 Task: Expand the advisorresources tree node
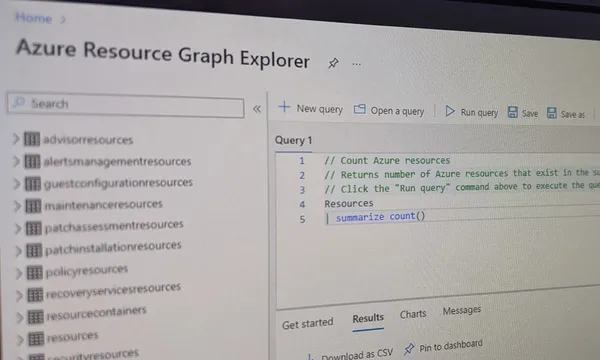16,139
